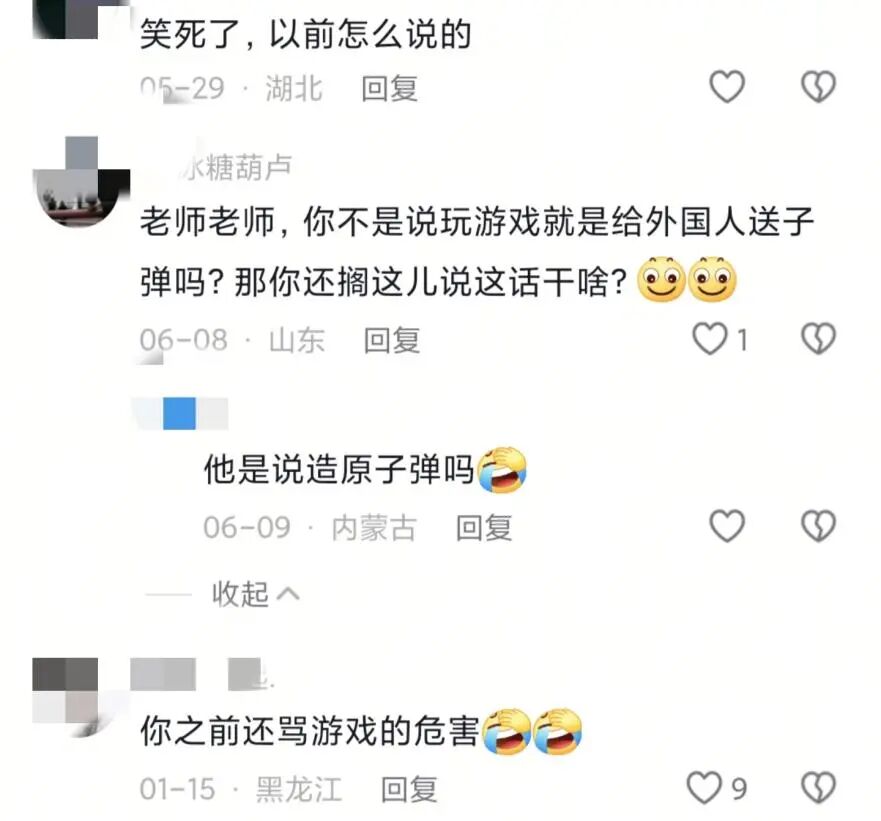The image size is (881, 821).
Task: Open avatar of the top 湖北 commenter
Action: coord(66,19)
